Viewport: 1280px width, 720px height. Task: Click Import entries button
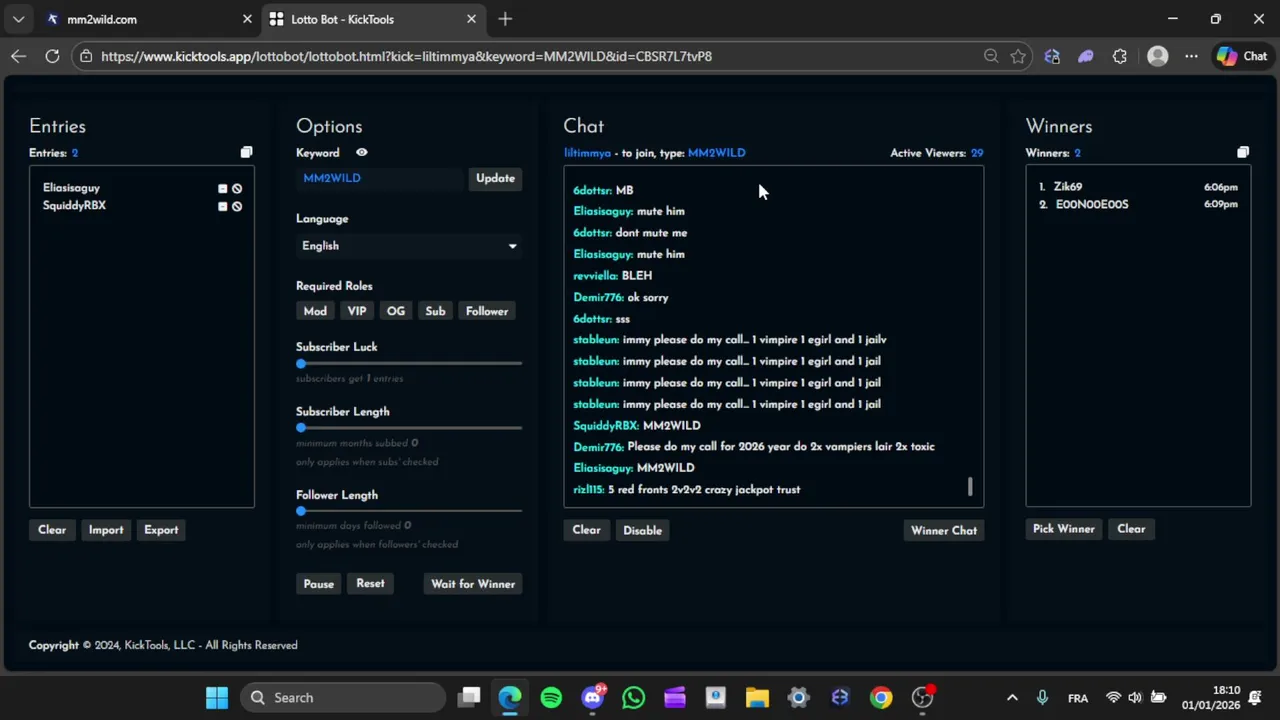click(x=106, y=530)
